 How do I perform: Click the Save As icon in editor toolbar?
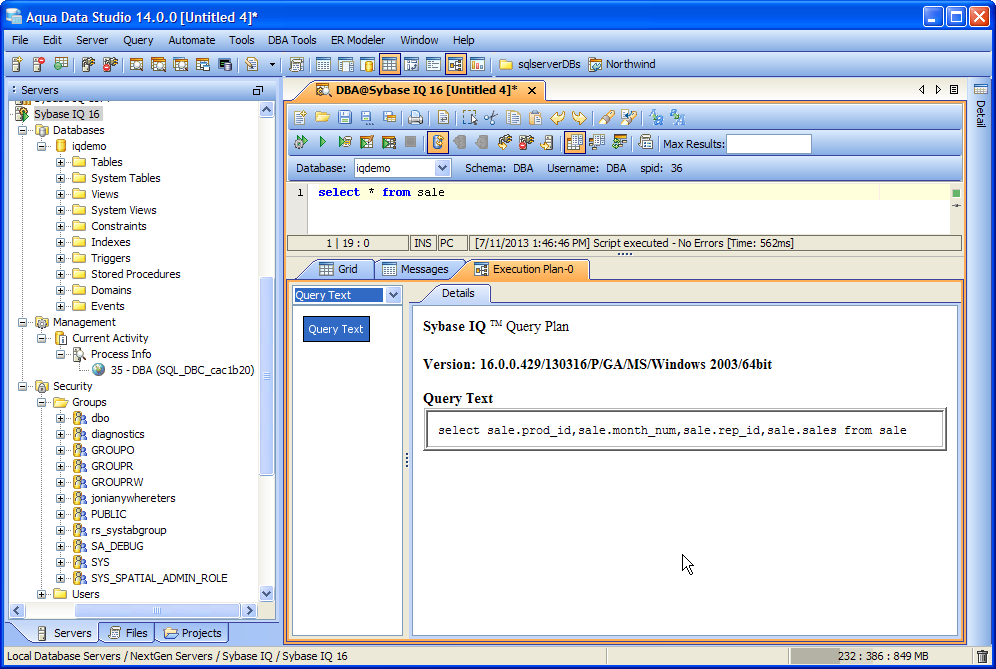coord(367,118)
